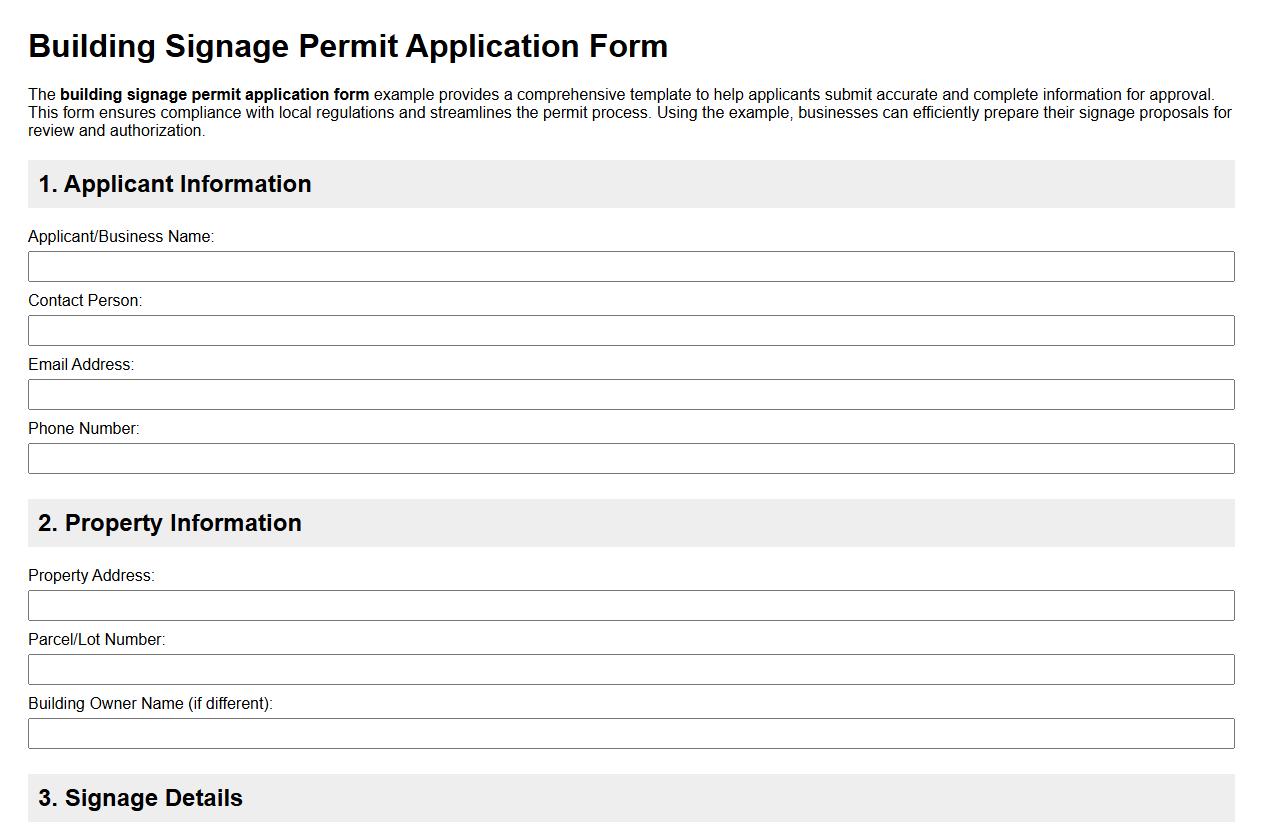Image resolution: width=1263 pixels, height=832 pixels.
Task: Click the Property Information section header
Action: [x=169, y=523]
